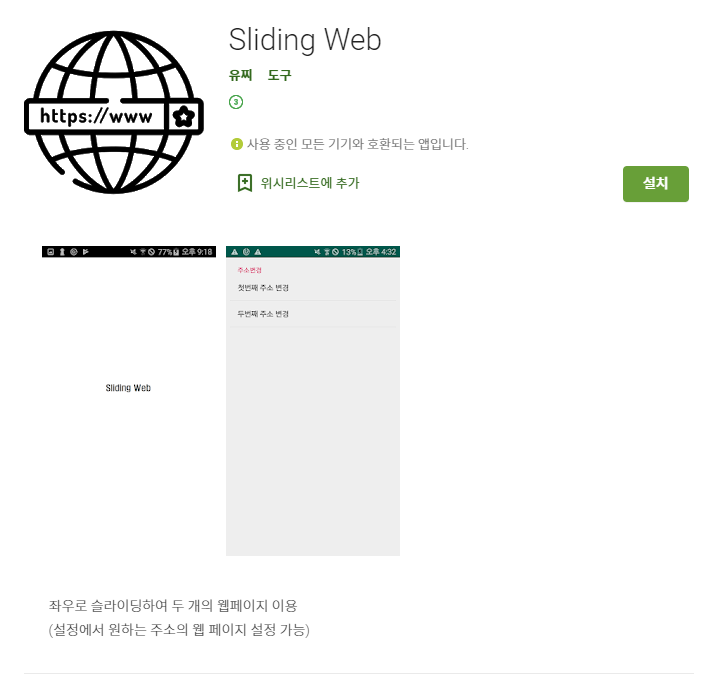Click the star badge in the globe logo
The height and width of the screenshot is (681, 709).
(184, 117)
